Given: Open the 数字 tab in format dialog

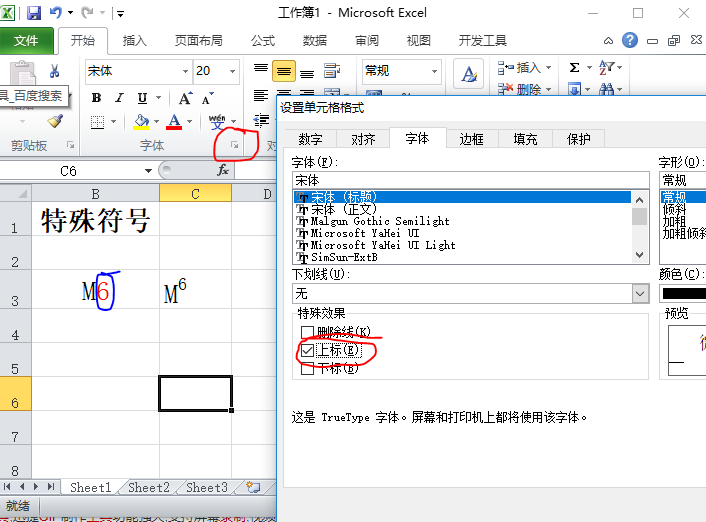Looking at the screenshot, I should tap(310, 139).
